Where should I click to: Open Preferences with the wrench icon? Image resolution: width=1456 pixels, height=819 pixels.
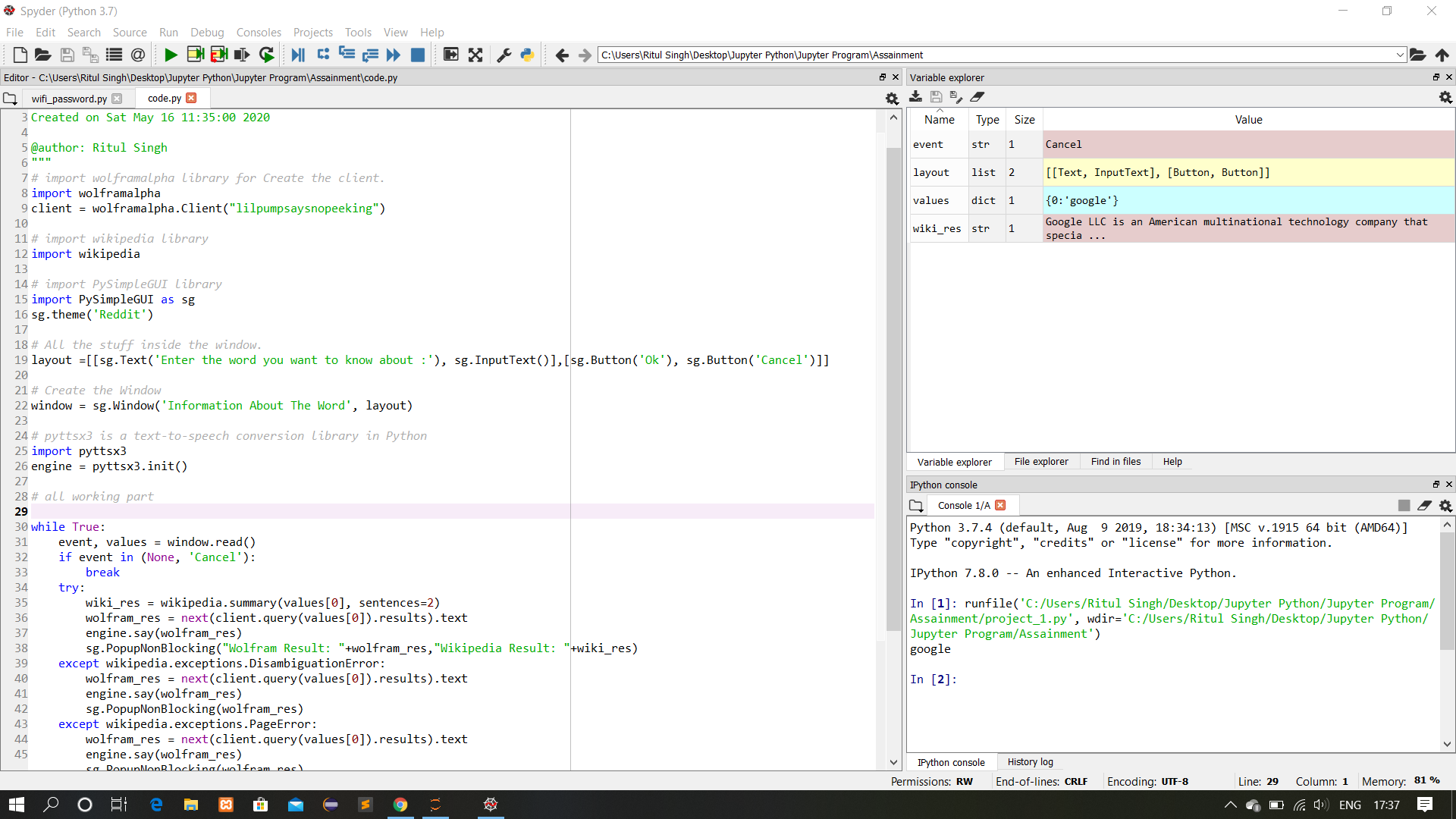[504, 55]
